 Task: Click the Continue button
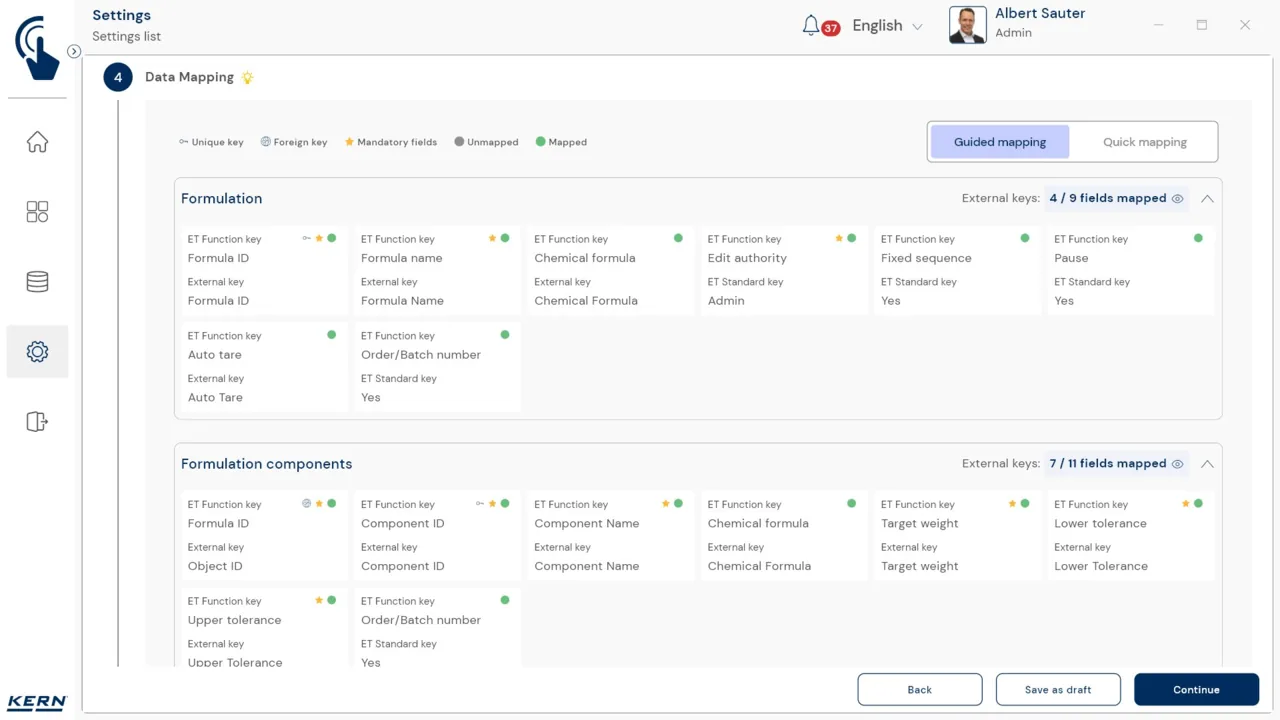coord(1196,690)
